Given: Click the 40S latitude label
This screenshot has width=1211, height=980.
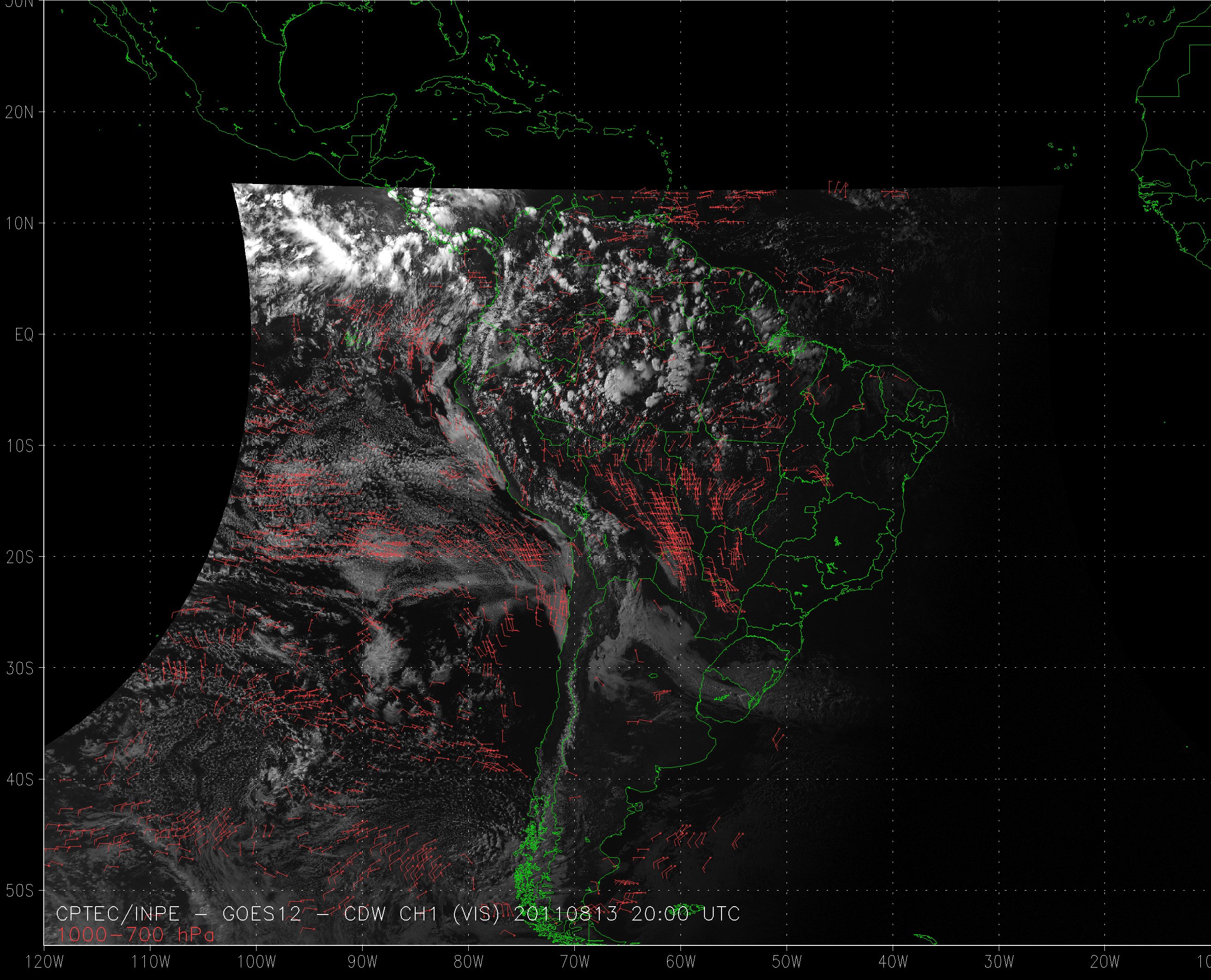Looking at the screenshot, I should (x=20, y=779).
